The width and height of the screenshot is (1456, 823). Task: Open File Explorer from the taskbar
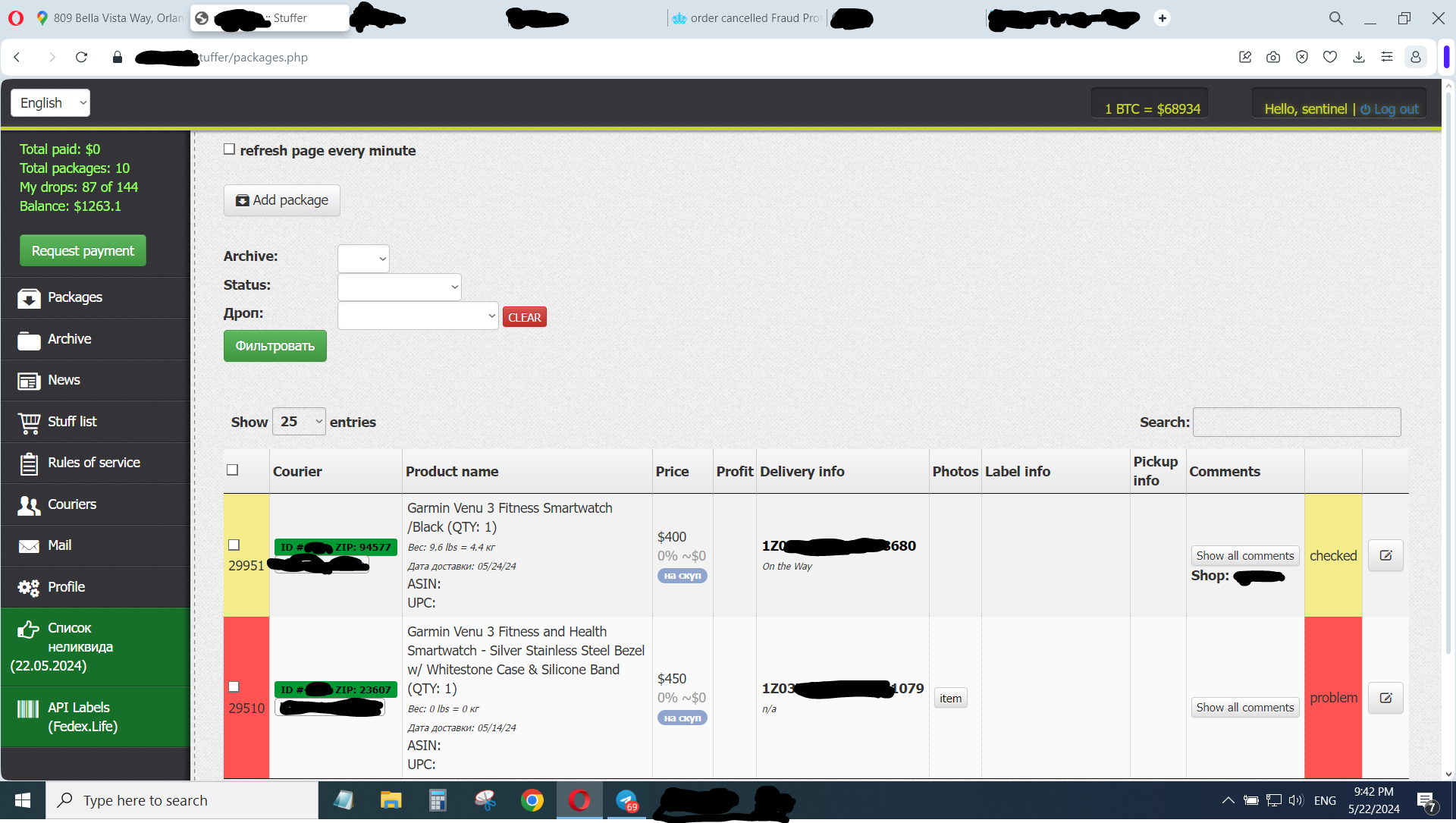pos(391,800)
